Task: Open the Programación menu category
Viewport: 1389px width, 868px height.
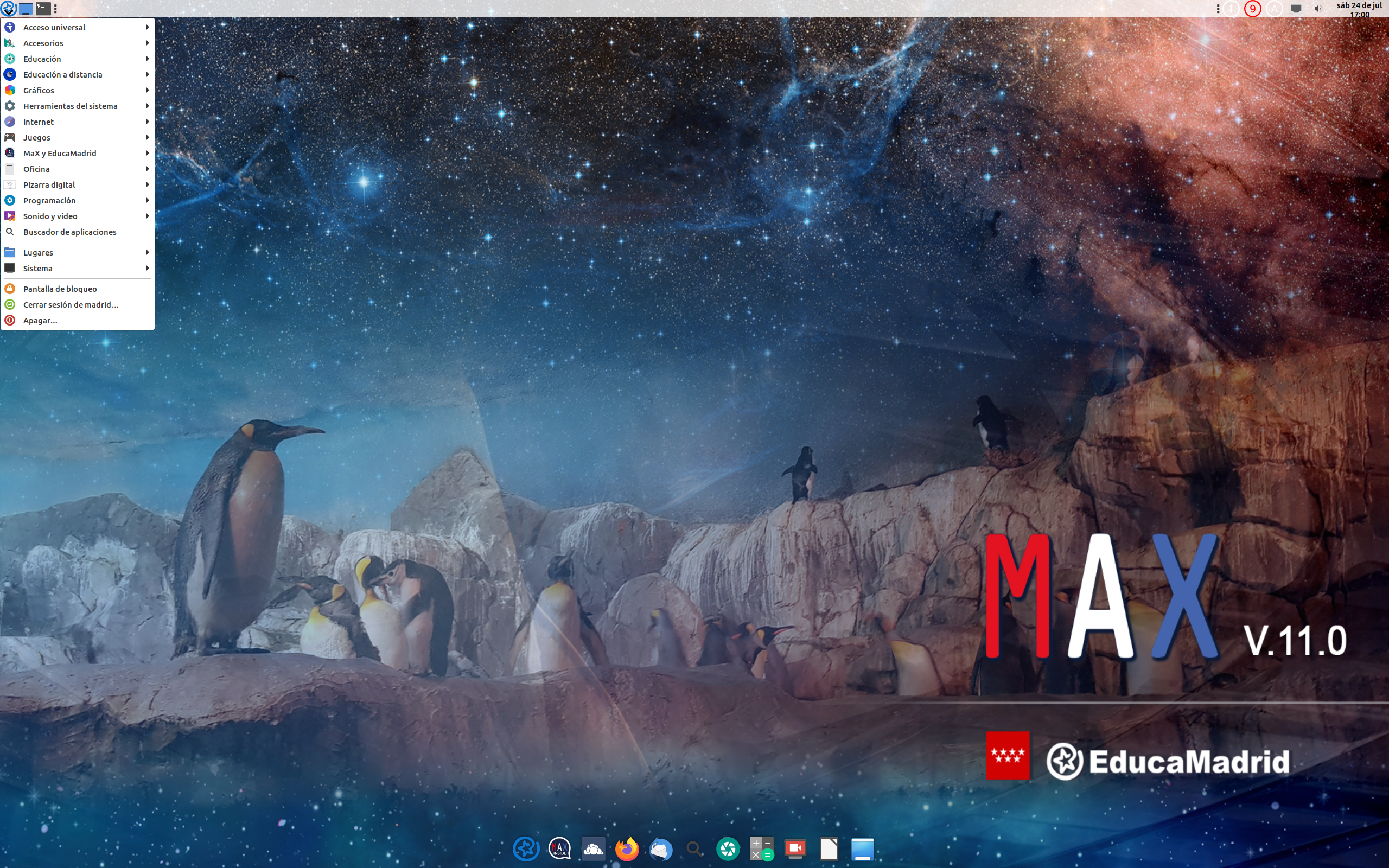Action: [x=77, y=200]
